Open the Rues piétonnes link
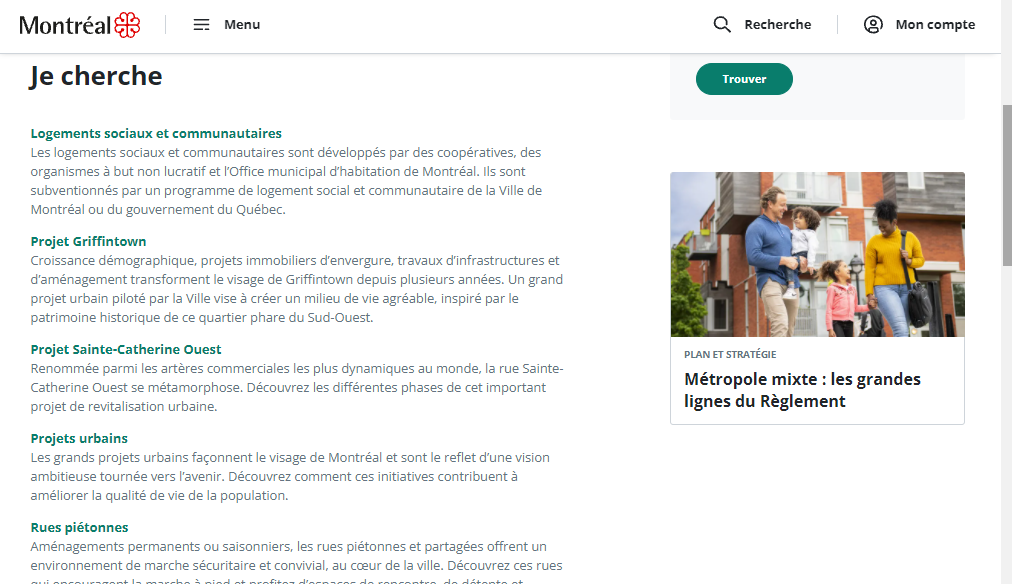The height and width of the screenshot is (584, 1012). click(79, 527)
